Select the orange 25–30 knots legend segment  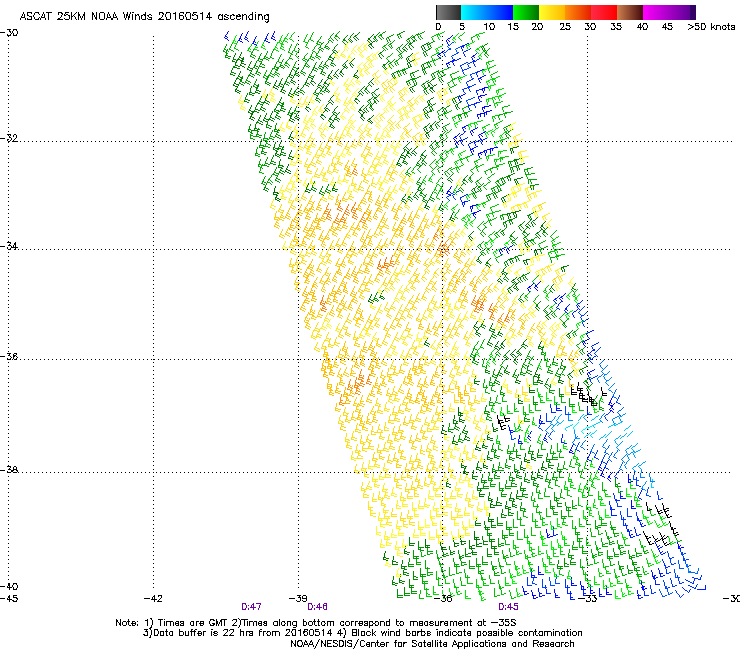tap(578, 12)
